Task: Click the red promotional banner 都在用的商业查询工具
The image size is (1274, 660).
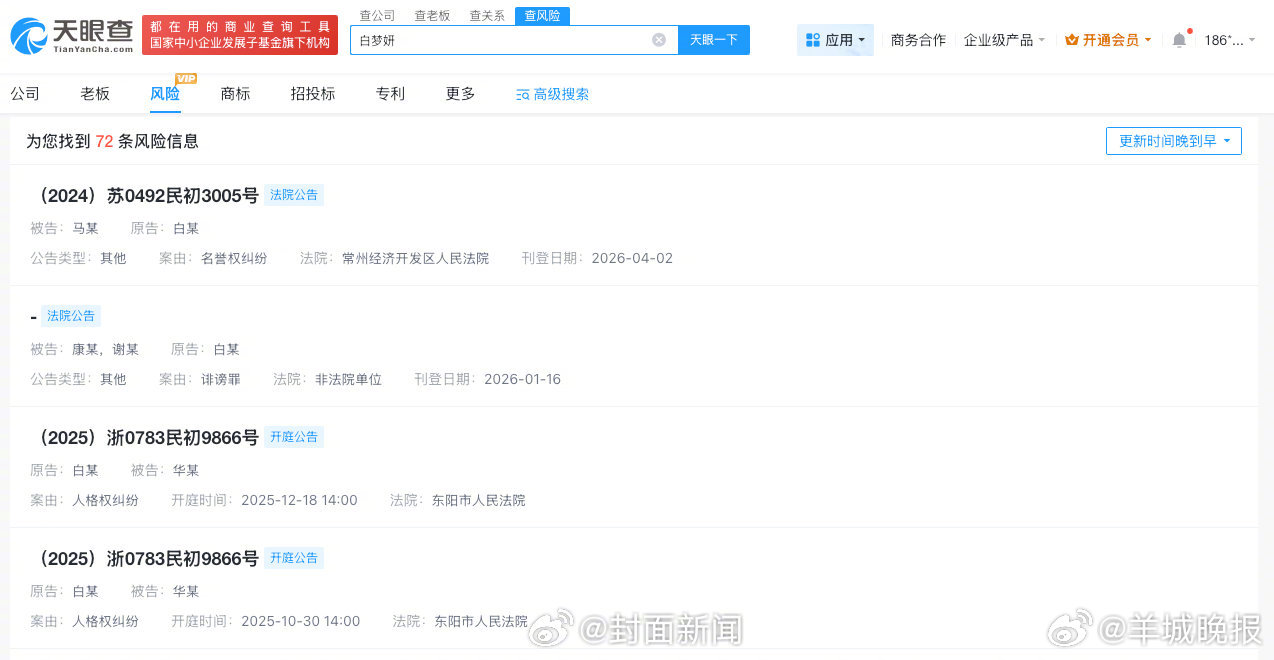Action: tap(240, 35)
